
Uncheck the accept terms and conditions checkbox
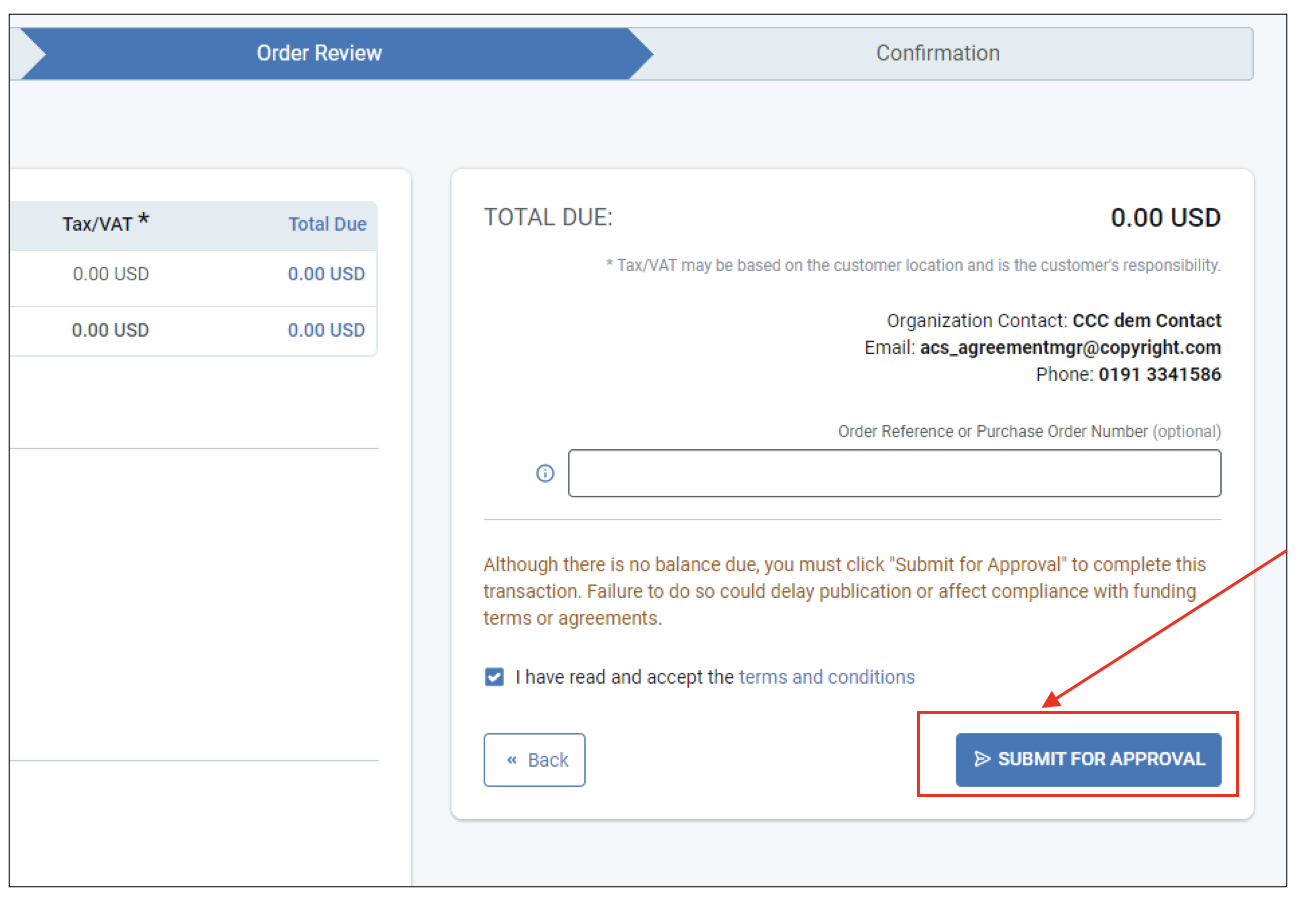click(494, 677)
